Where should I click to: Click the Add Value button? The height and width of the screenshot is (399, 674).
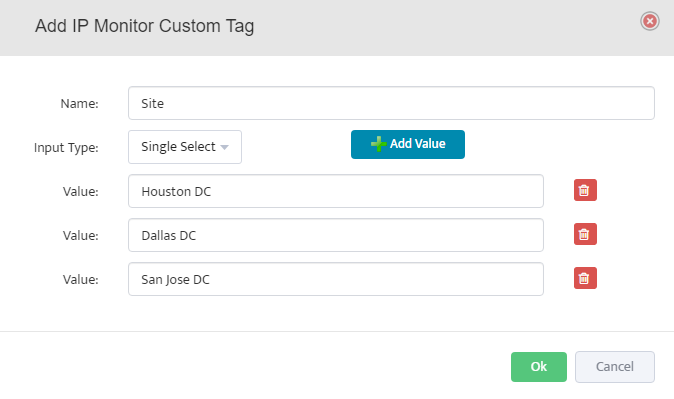[407, 144]
